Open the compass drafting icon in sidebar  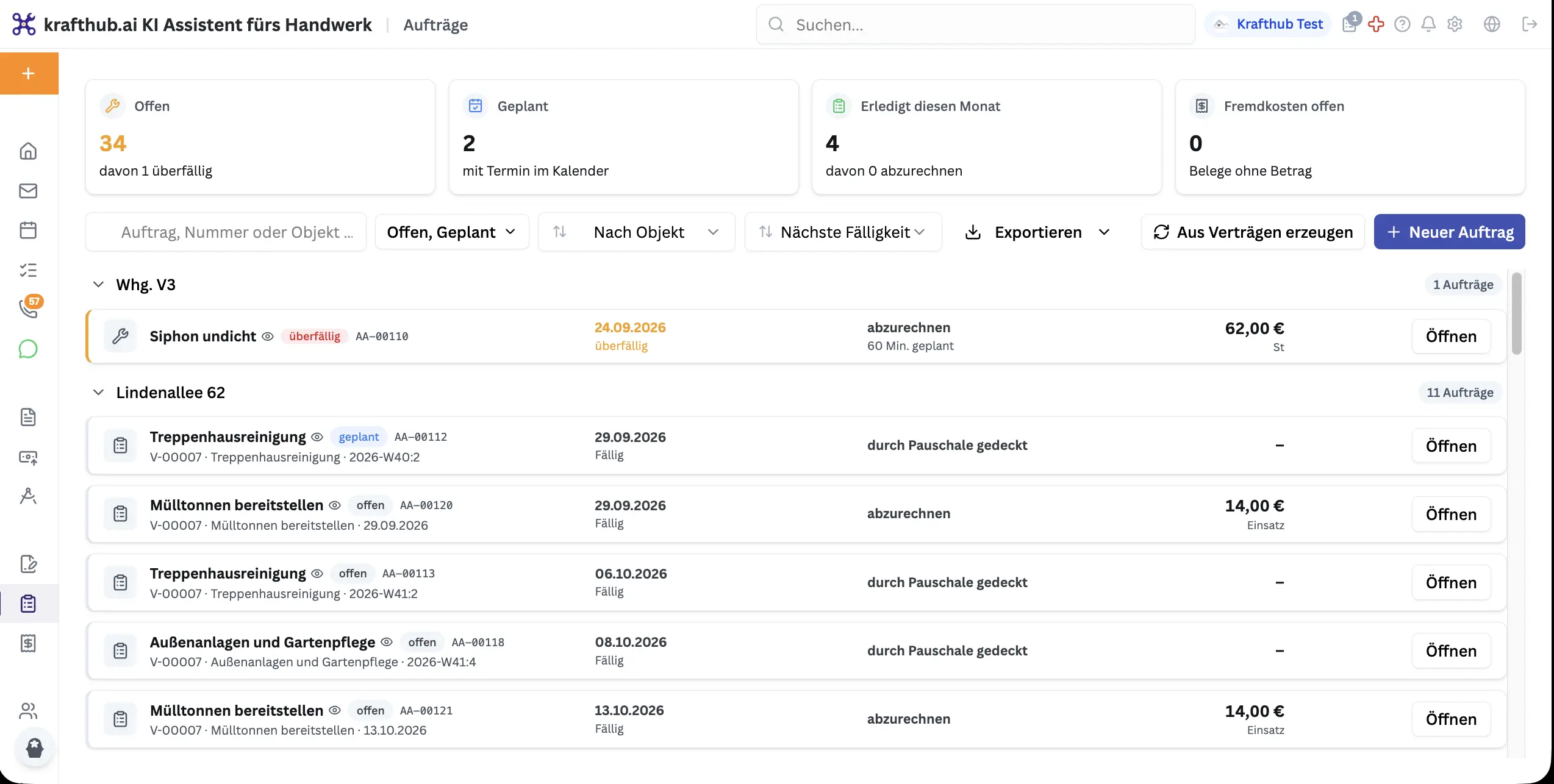[x=28, y=496]
